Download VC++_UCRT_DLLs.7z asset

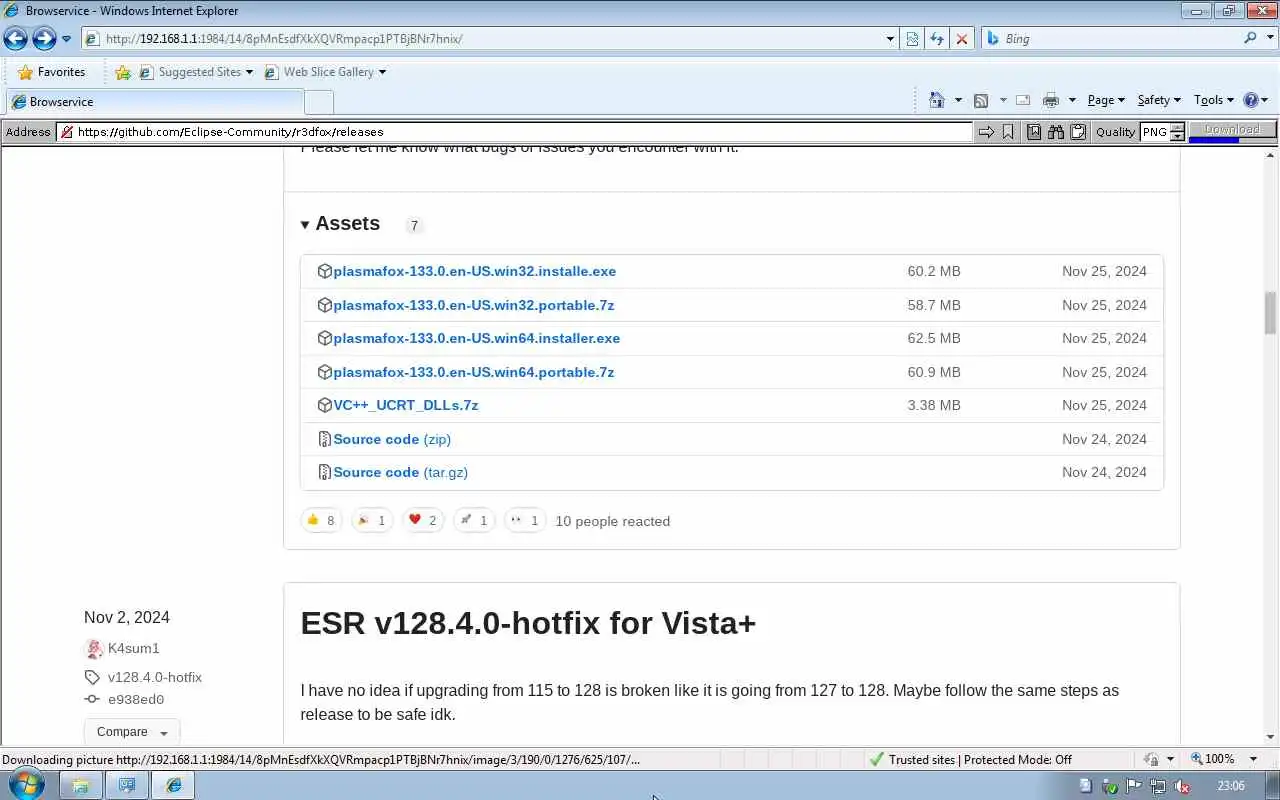(x=405, y=405)
